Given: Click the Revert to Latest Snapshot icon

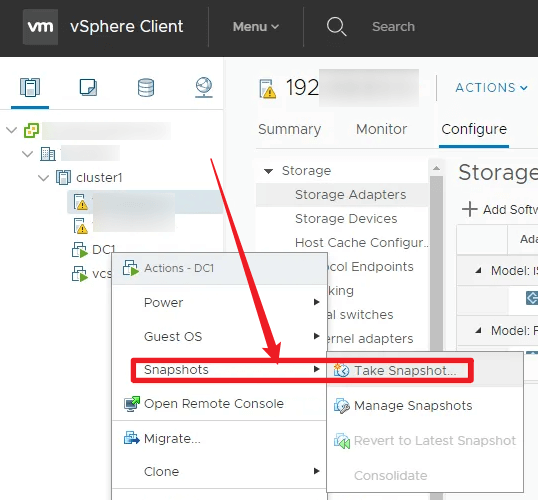Looking at the screenshot, I should 342,441.
